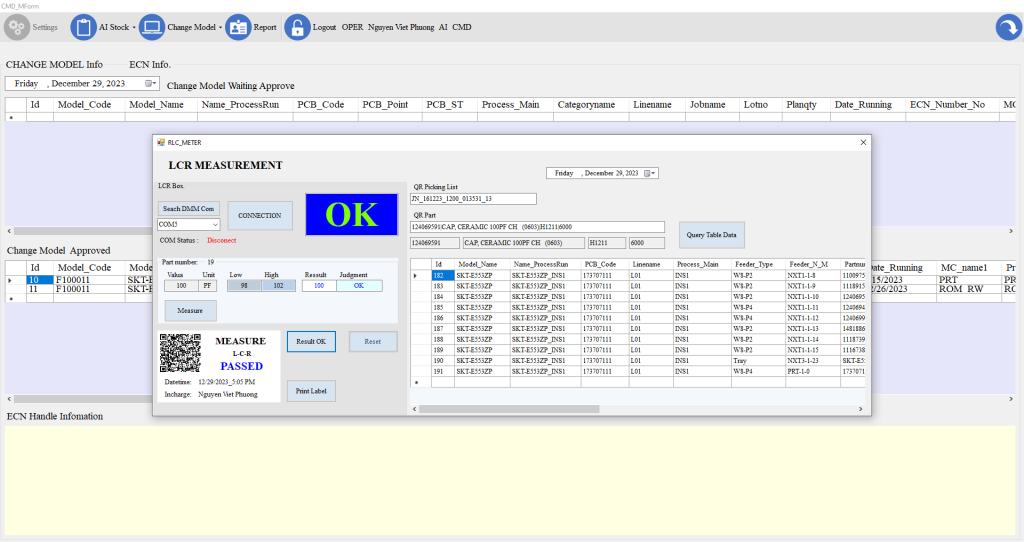Click the Unit field PF

click(207, 285)
